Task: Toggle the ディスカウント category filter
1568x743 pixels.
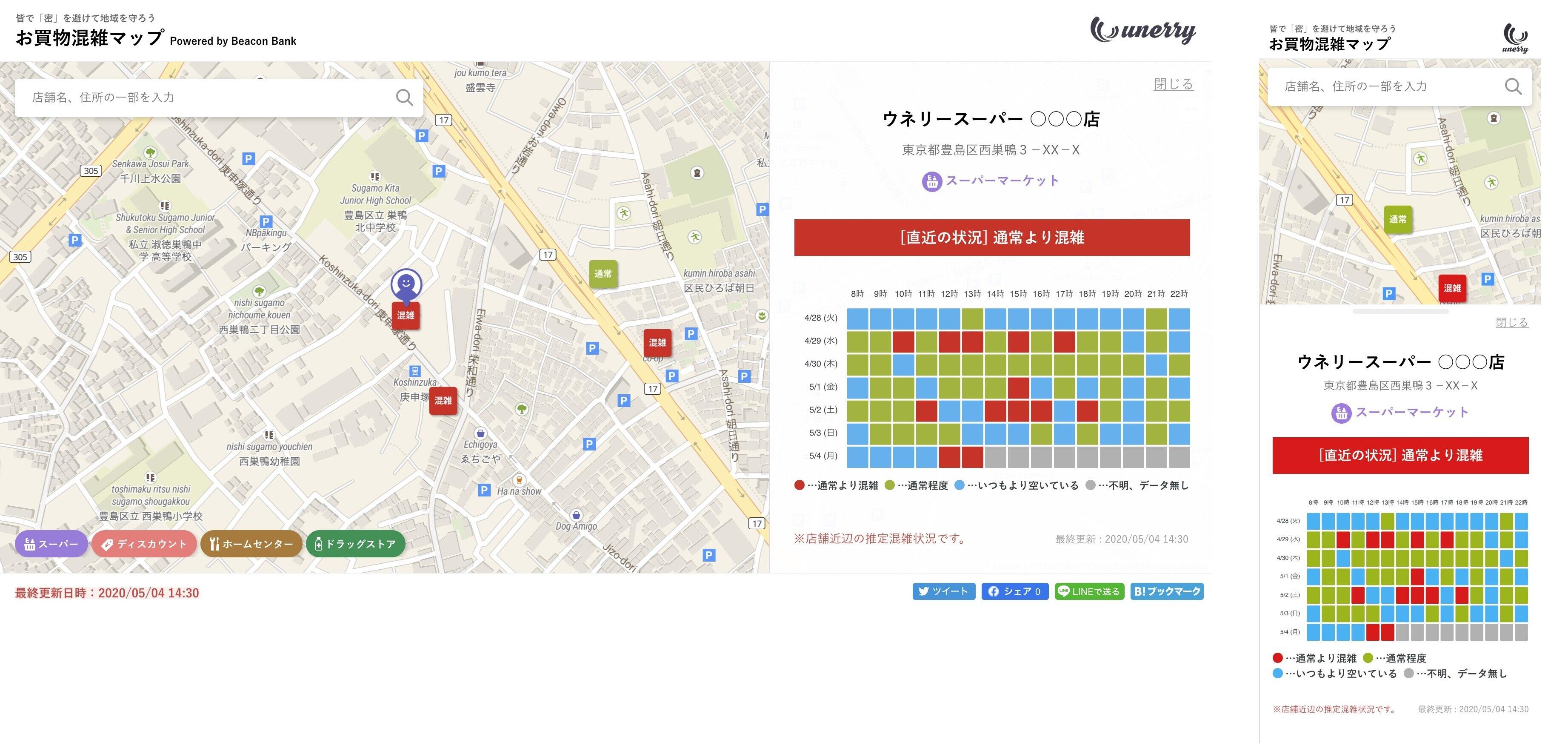Action: pos(144,544)
